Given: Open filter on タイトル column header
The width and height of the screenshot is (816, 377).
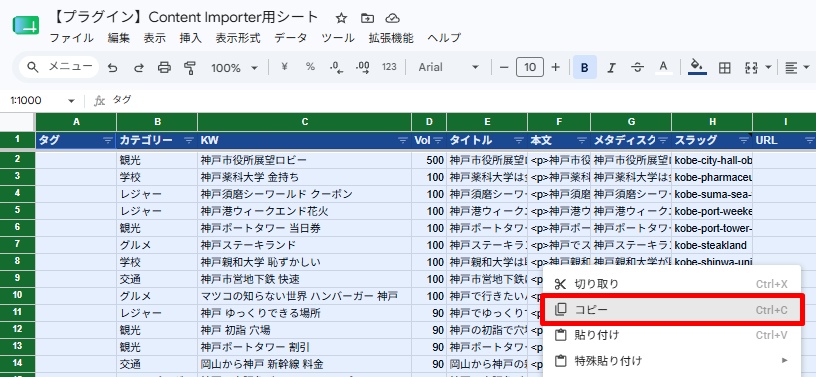Looking at the screenshot, I should point(519,141).
